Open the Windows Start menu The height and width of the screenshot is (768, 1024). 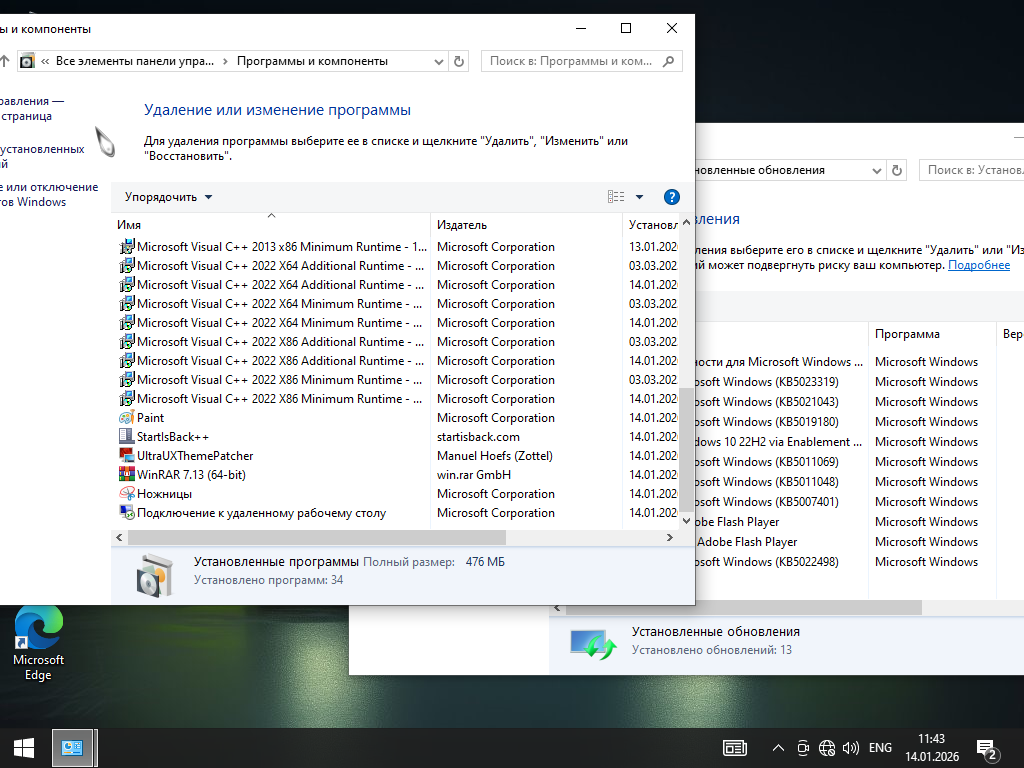pos(24,747)
